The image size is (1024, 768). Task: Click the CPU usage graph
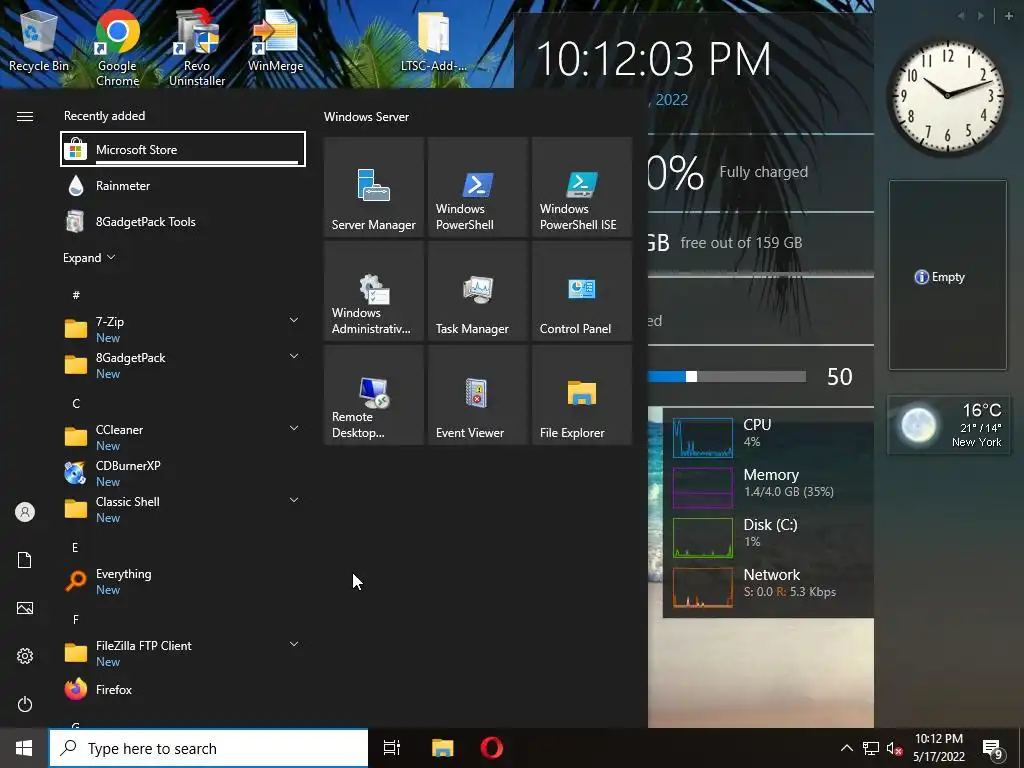703,438
